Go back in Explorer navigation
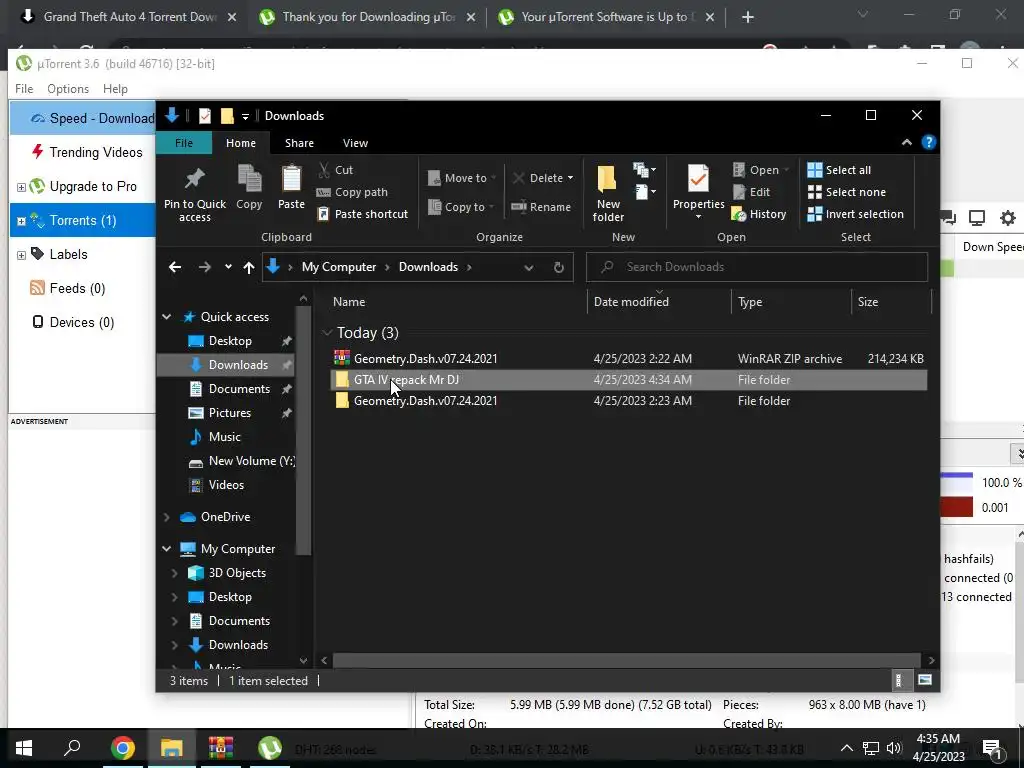Viewport: 1024px width, 768px height. pyautogui.click(x=174, y=267)
